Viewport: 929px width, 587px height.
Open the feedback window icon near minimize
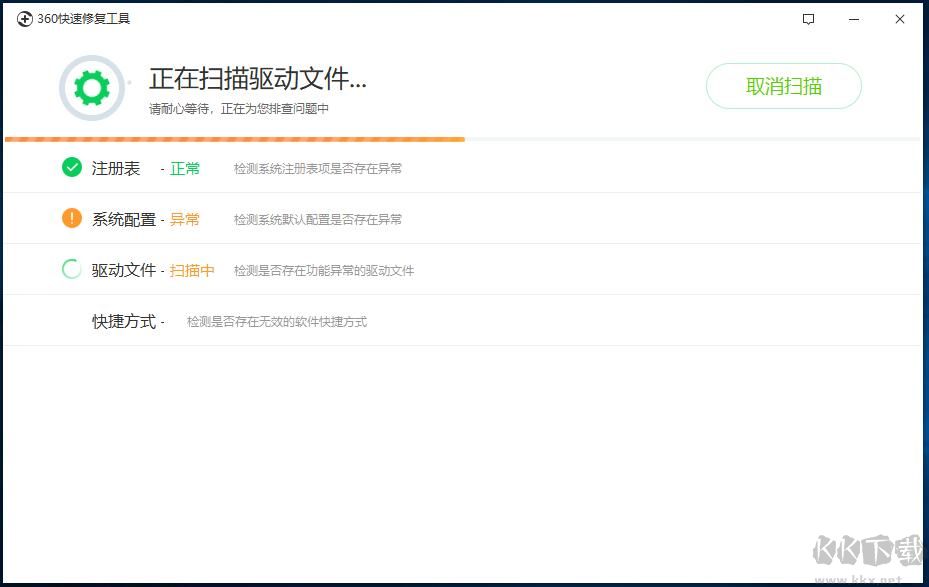tap(806, 19)
